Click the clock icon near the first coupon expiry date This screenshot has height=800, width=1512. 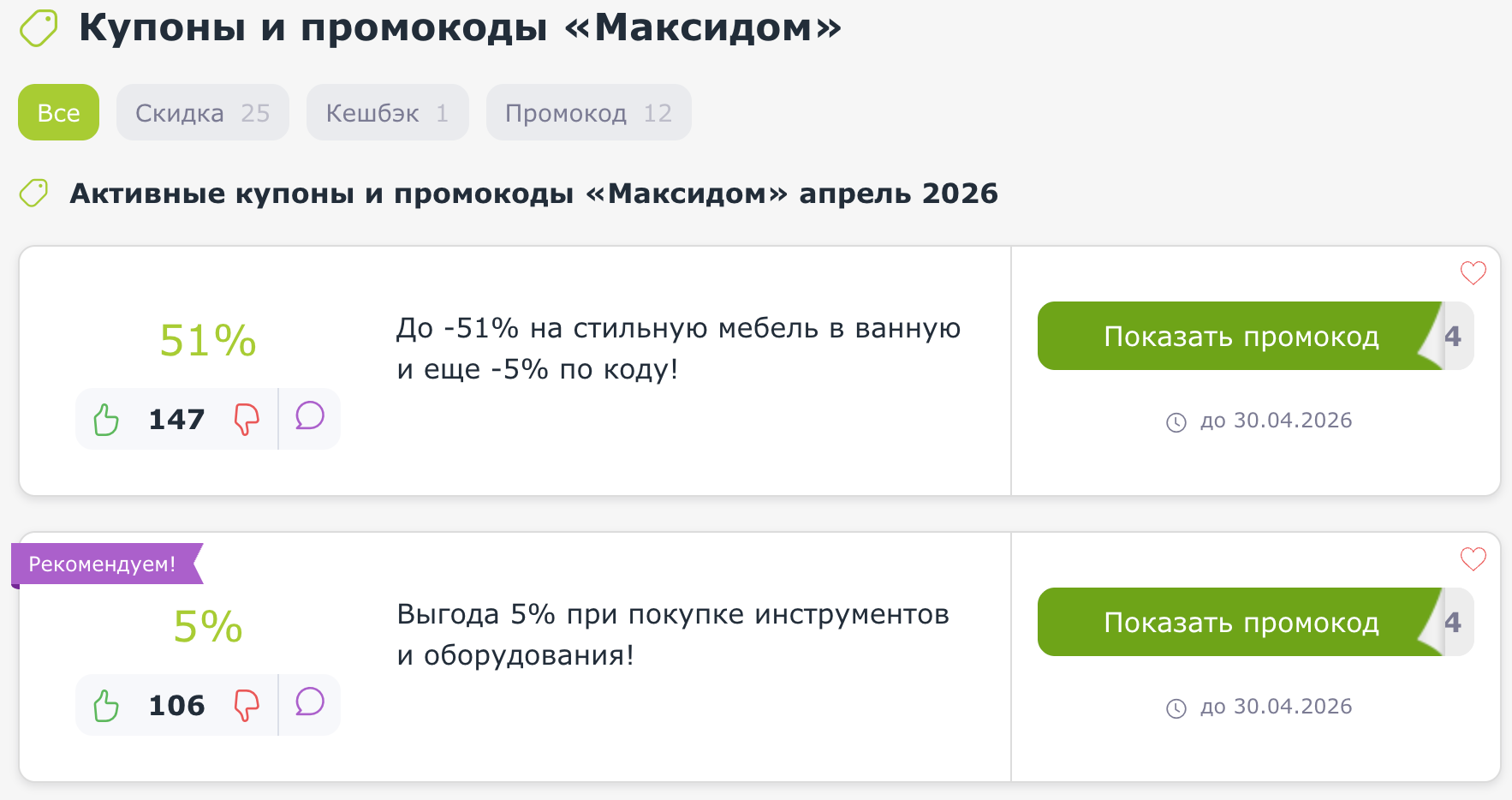point(1177,421)
